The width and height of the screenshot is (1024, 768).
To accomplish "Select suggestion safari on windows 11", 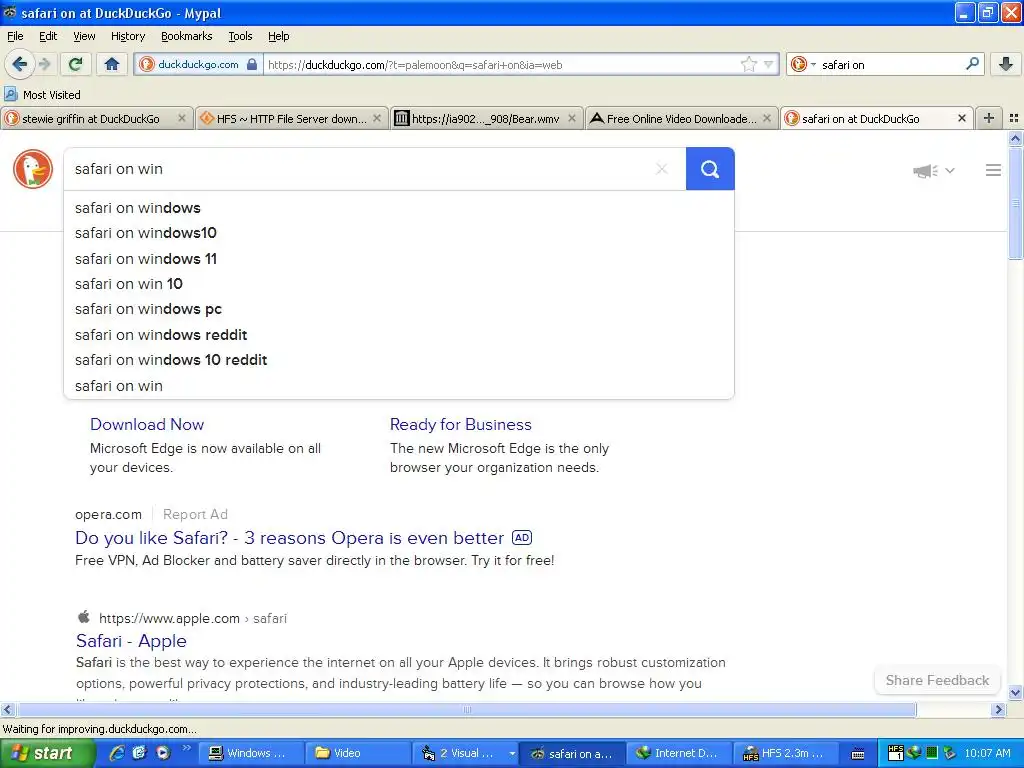I will [x=398, y=259].
